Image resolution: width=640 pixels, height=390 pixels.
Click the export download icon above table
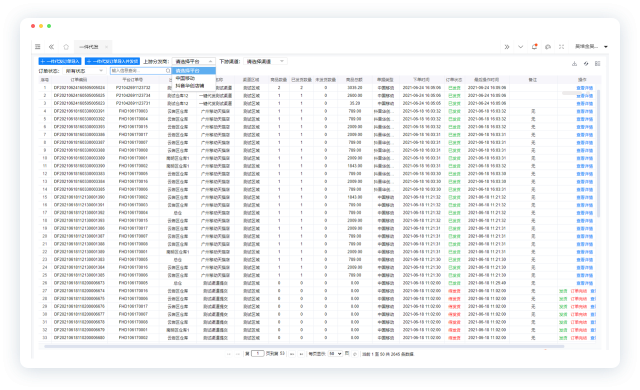point(574,64)
